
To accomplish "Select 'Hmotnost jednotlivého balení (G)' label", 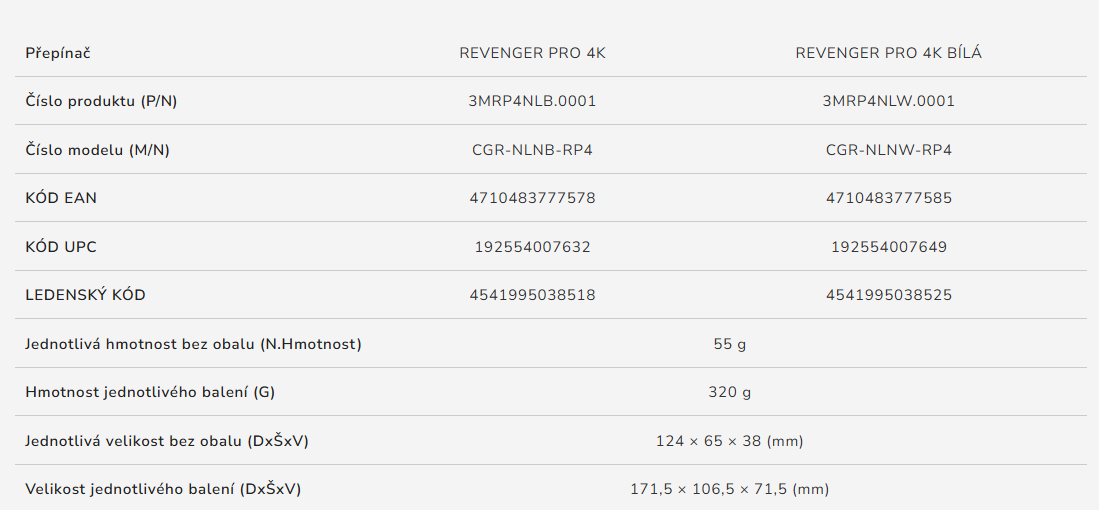I will coord(150,392).
